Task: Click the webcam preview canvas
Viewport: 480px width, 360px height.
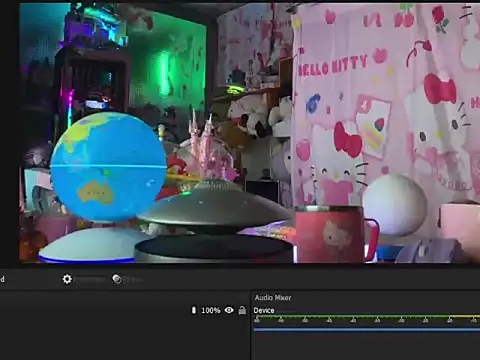Action: [249, 133]
